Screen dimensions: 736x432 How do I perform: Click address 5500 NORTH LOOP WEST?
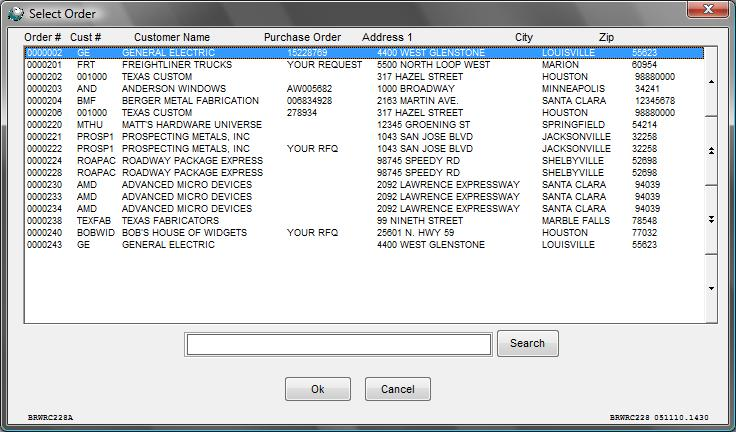[433, 65]
